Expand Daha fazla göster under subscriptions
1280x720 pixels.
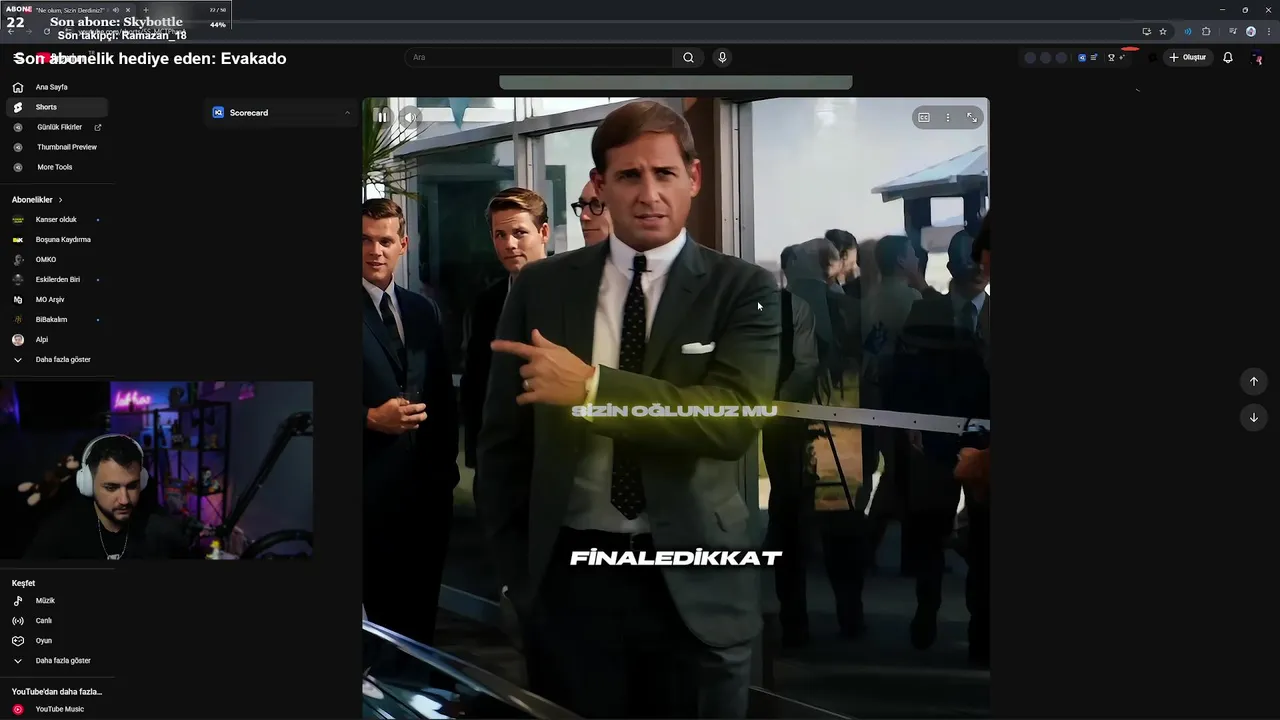pyautogui.click(x=56, y=359)
